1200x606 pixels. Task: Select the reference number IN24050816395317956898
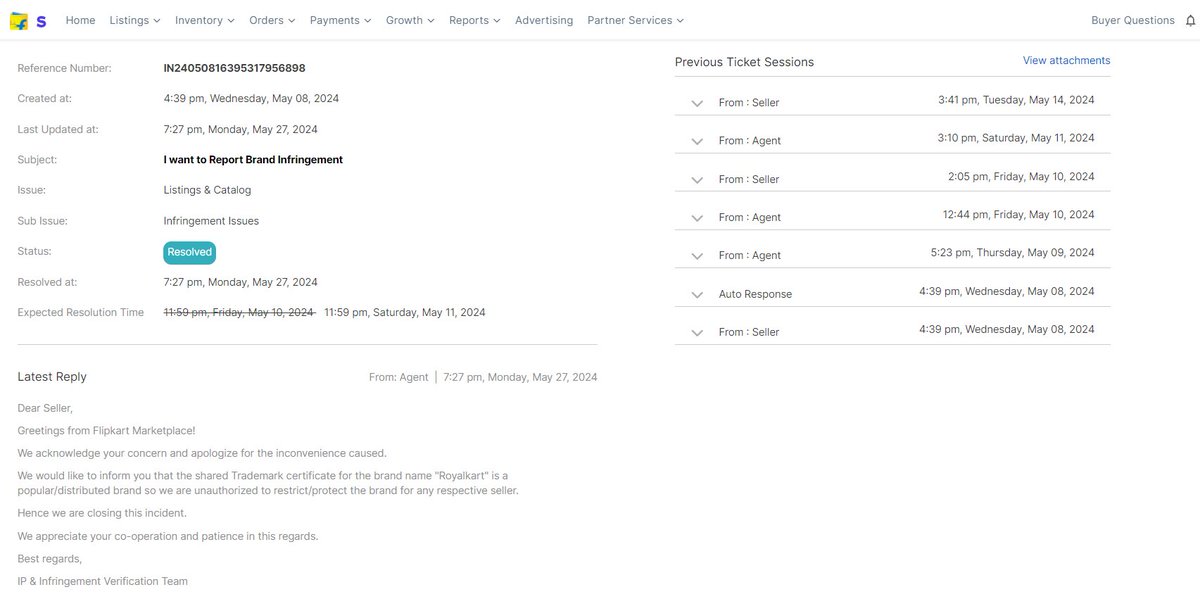235,68
